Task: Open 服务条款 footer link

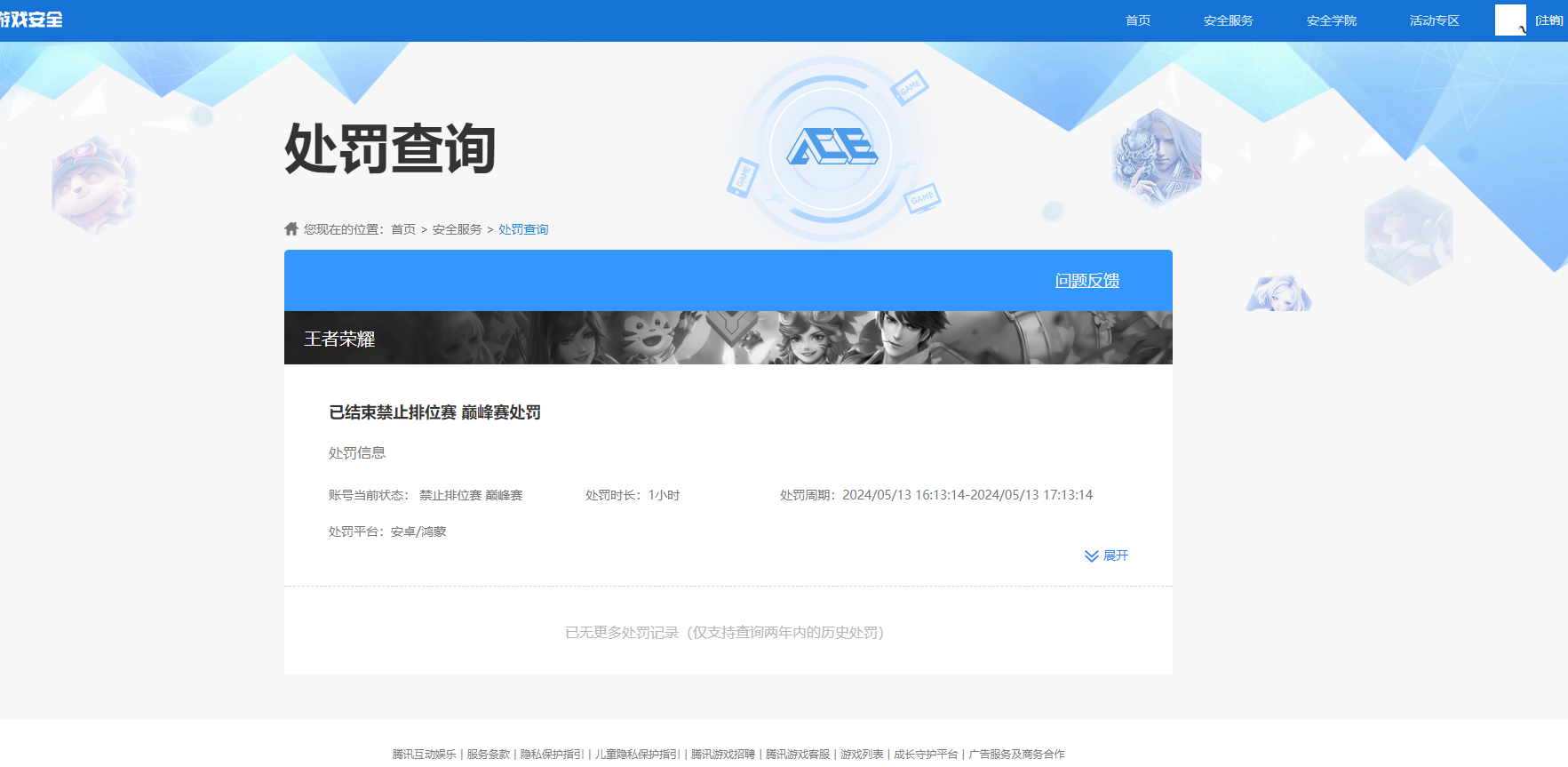Action: [489, 754]
